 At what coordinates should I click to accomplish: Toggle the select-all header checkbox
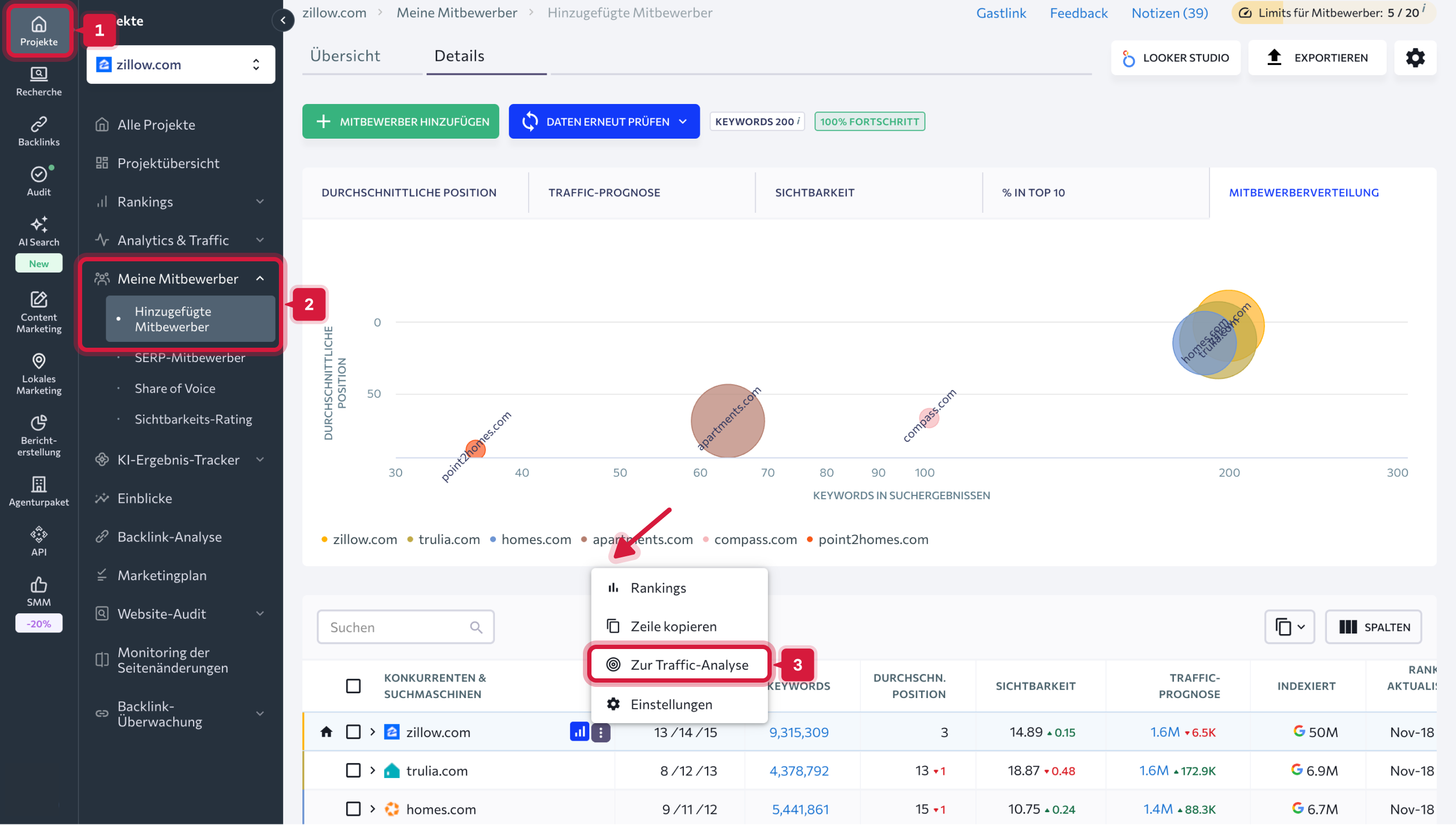(x=353, y=686)
